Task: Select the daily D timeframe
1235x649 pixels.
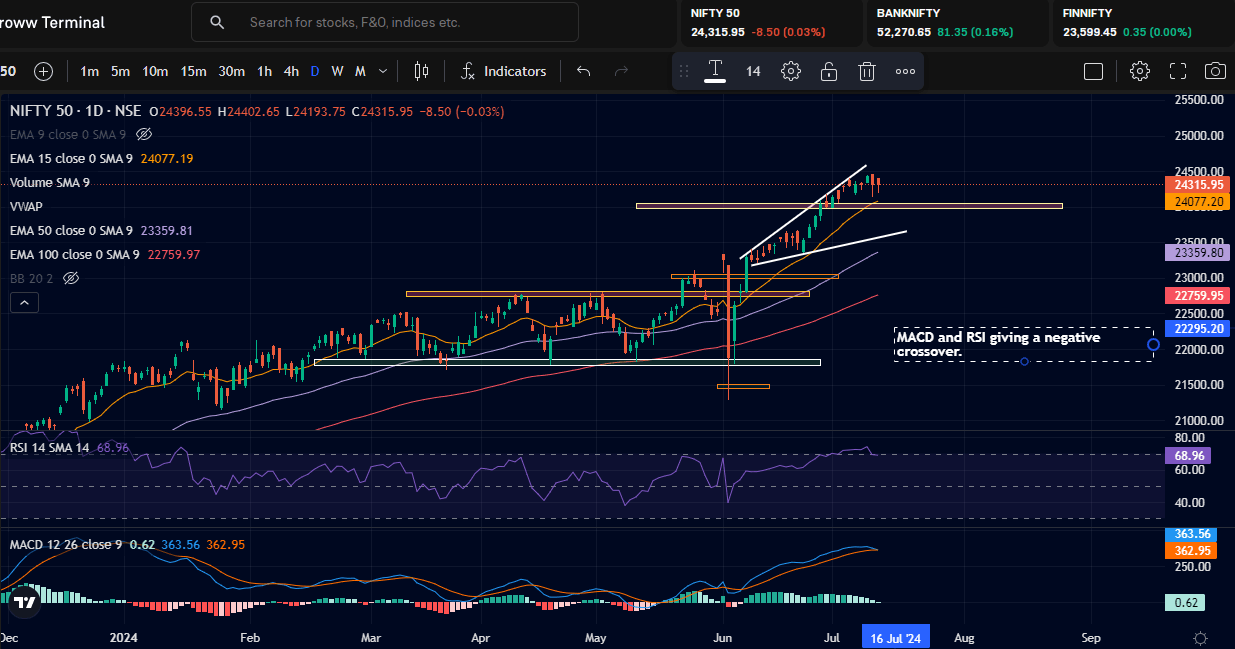Action: 315,71
